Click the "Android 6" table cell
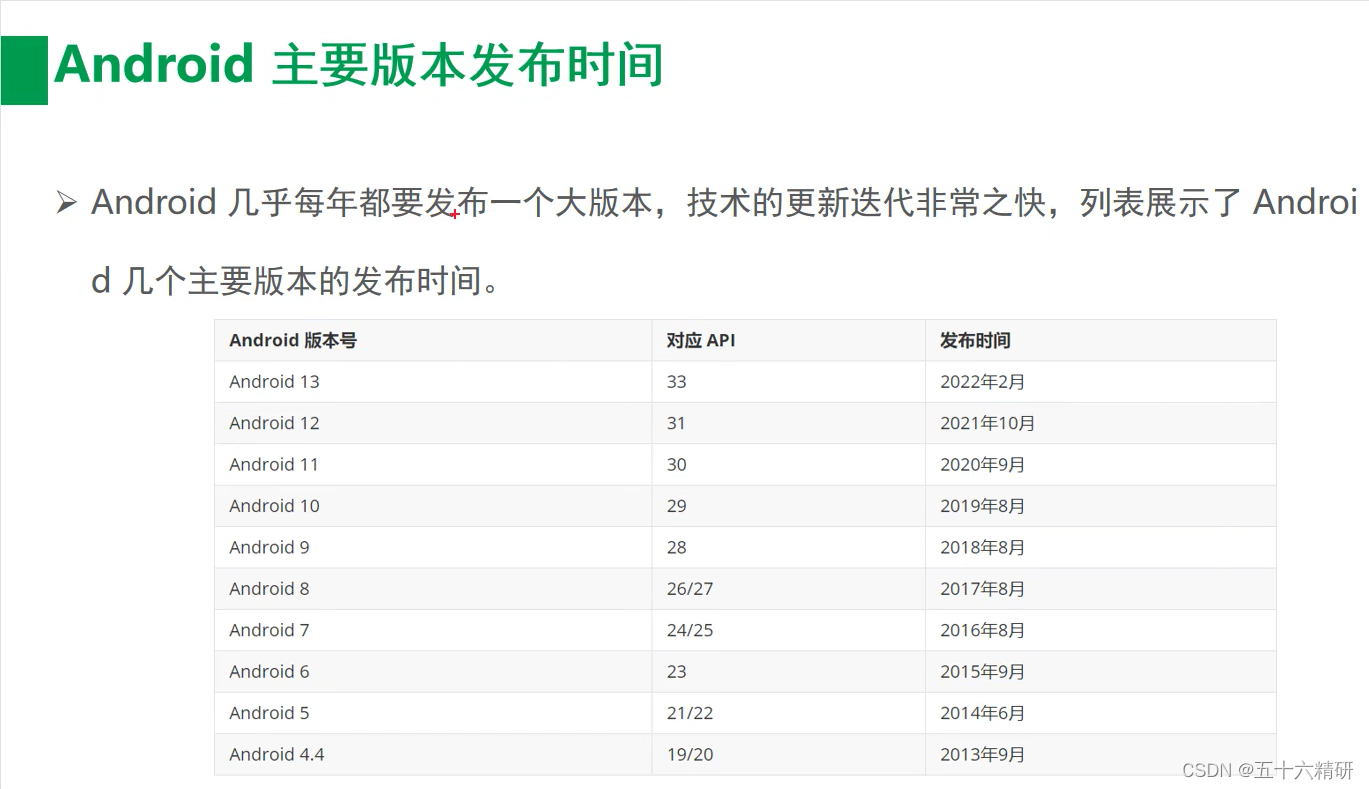This screenshot has width=1369, height=789. coord(432,671)
